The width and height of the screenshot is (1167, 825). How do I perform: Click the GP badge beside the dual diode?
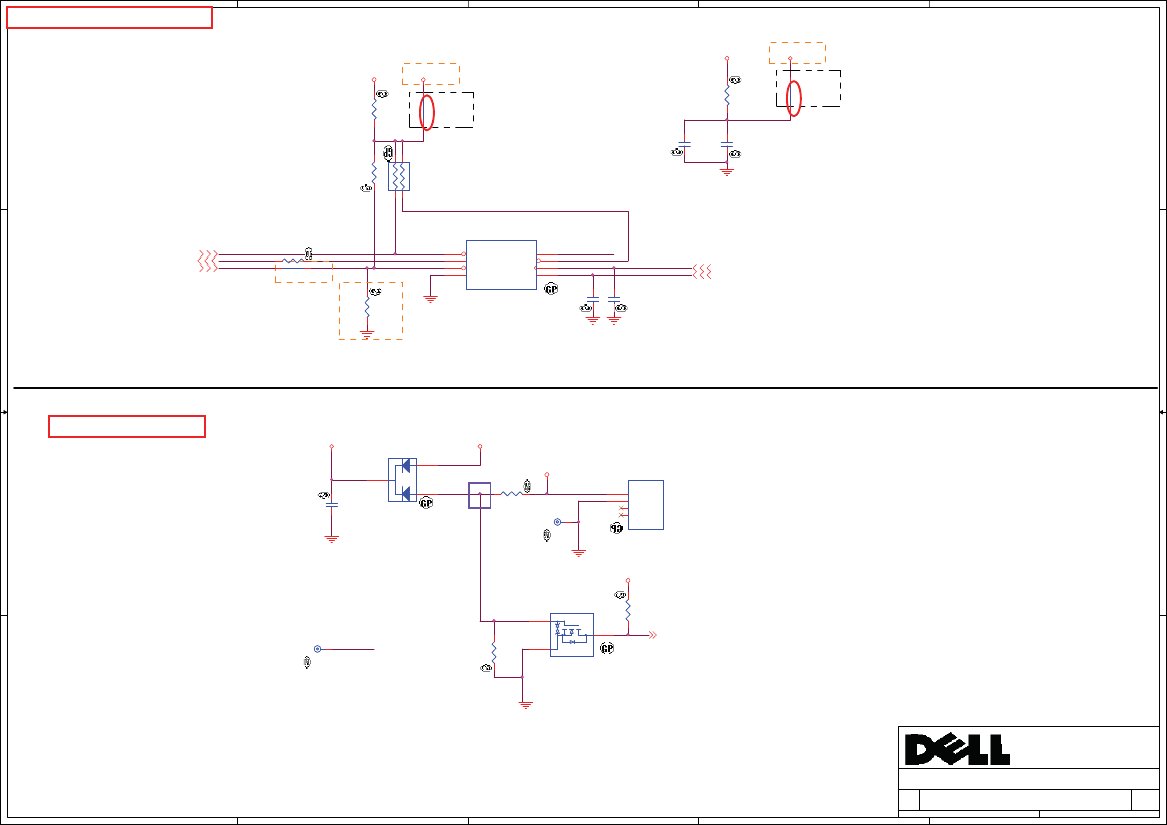(426, 503)
